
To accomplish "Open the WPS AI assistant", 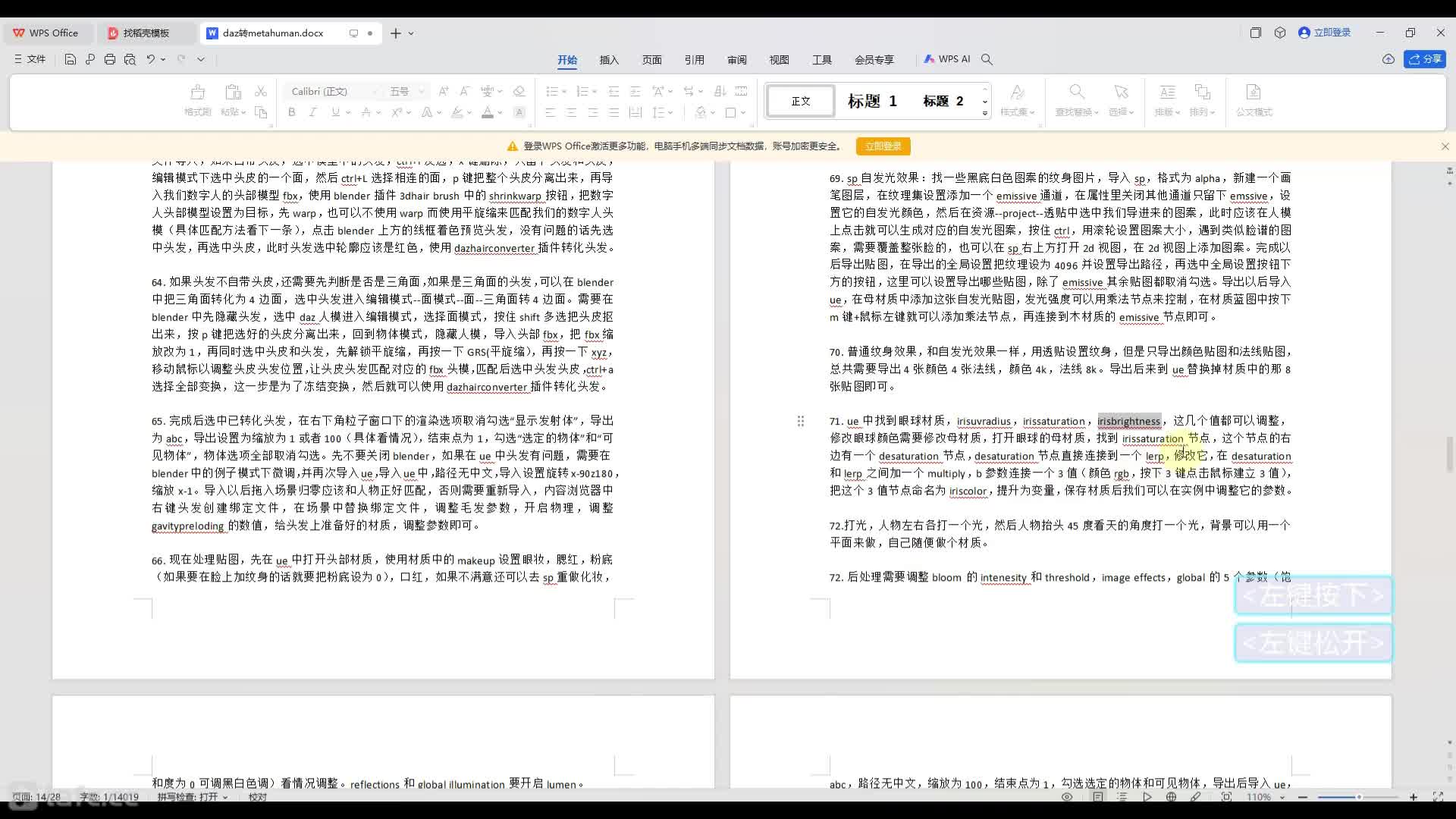I will pyautogui.click(x=947, y=59).
